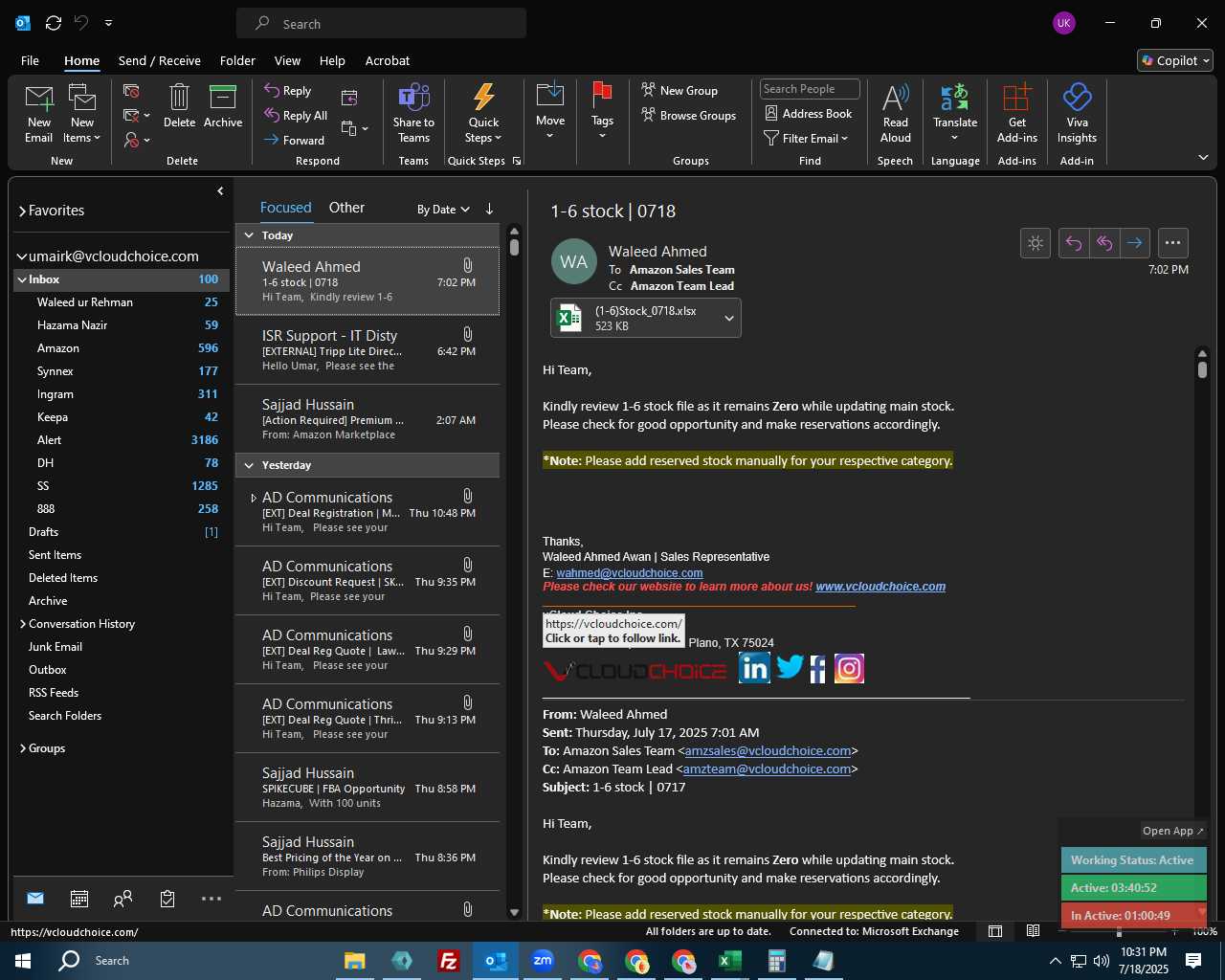Click Browse Groups
This screenshot has width=1225, height=980.
(x=688, y=115)
